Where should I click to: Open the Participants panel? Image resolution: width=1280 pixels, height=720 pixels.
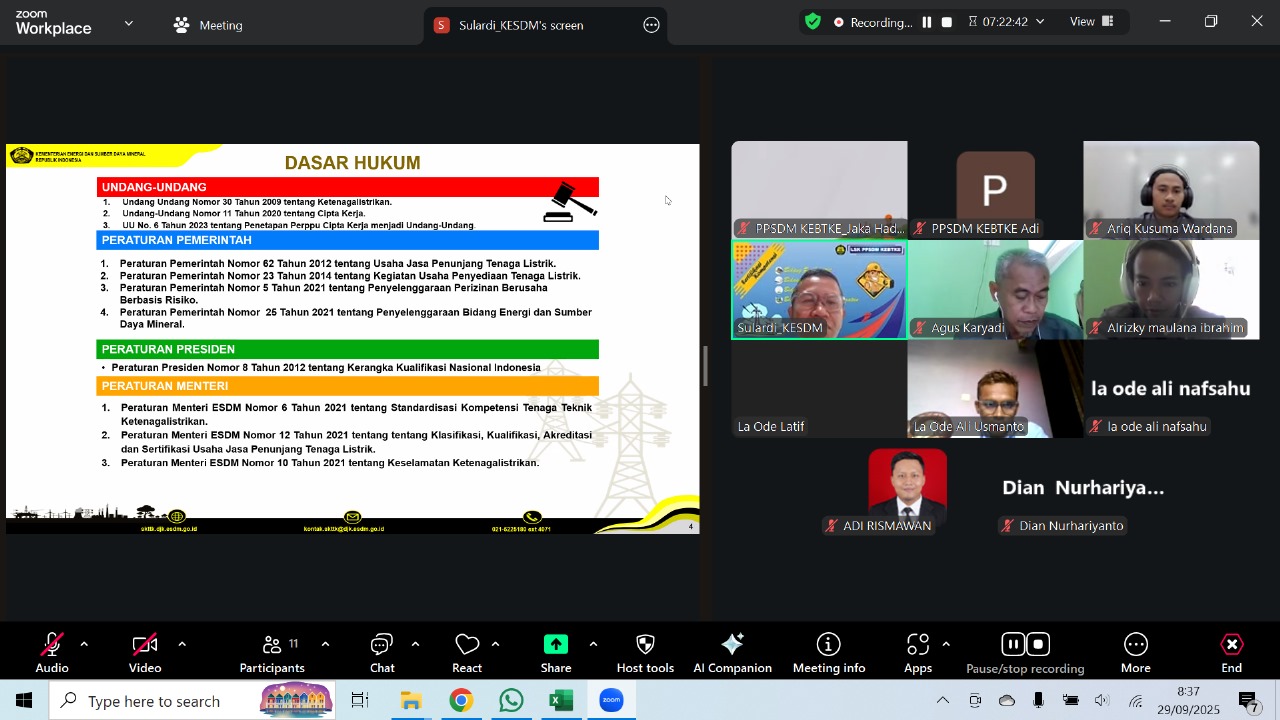click(272, 653)
